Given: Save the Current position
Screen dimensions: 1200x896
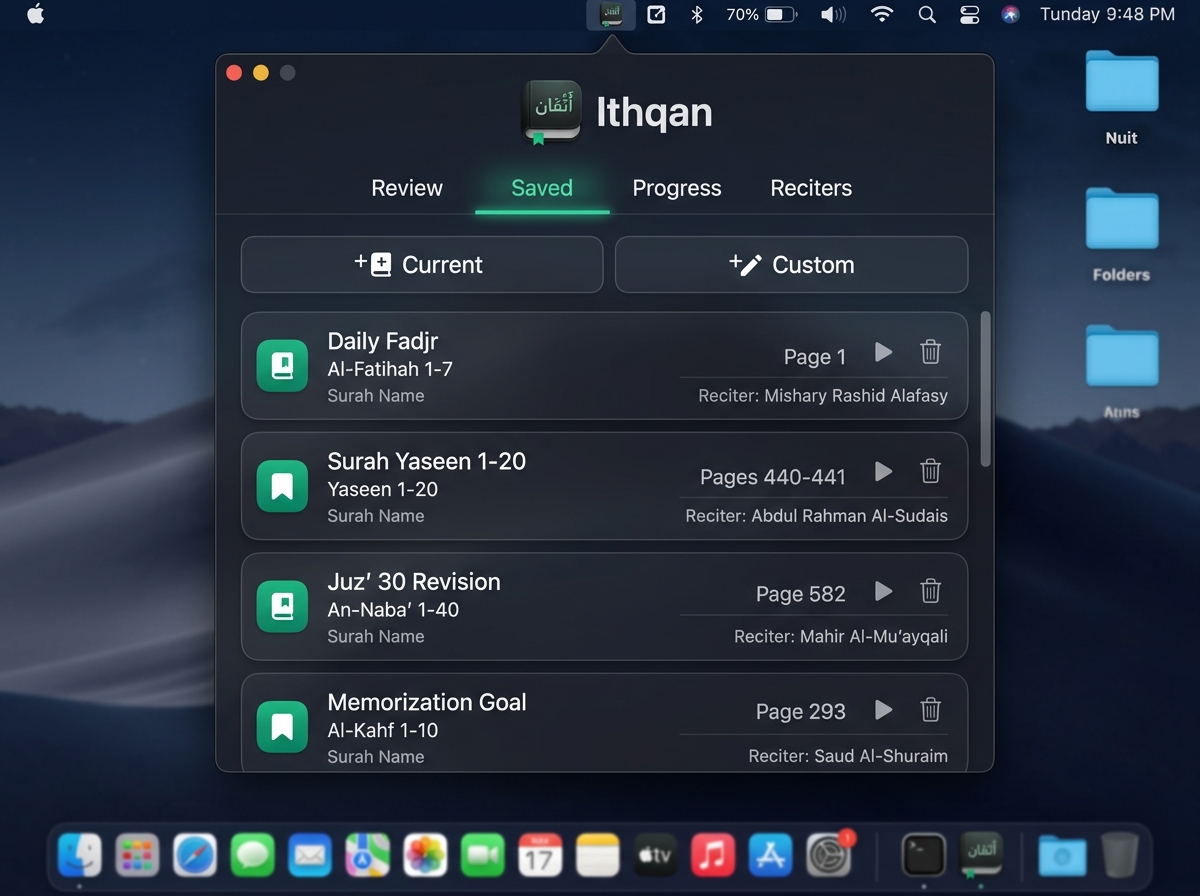Looking at the screenshot, I should [x=422, y=265].
